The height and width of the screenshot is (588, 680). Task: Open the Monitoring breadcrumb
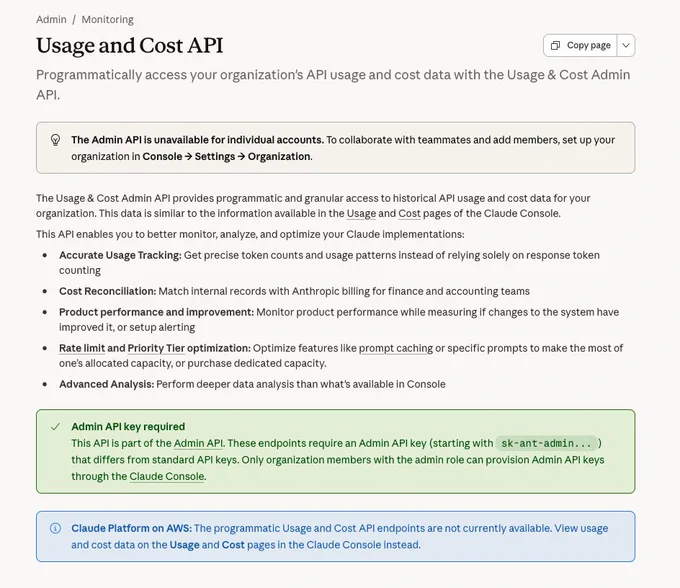coord(108,20)
